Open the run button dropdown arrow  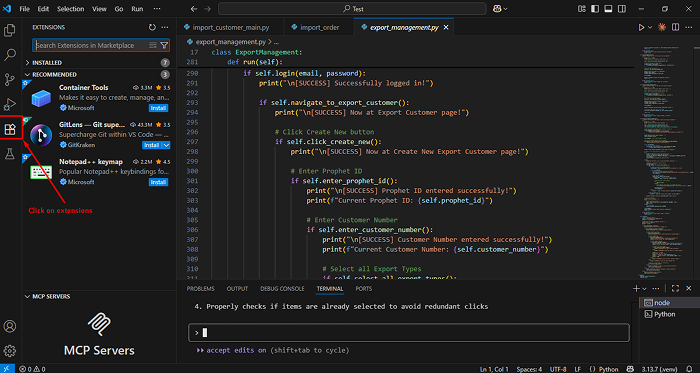(650, 27)
